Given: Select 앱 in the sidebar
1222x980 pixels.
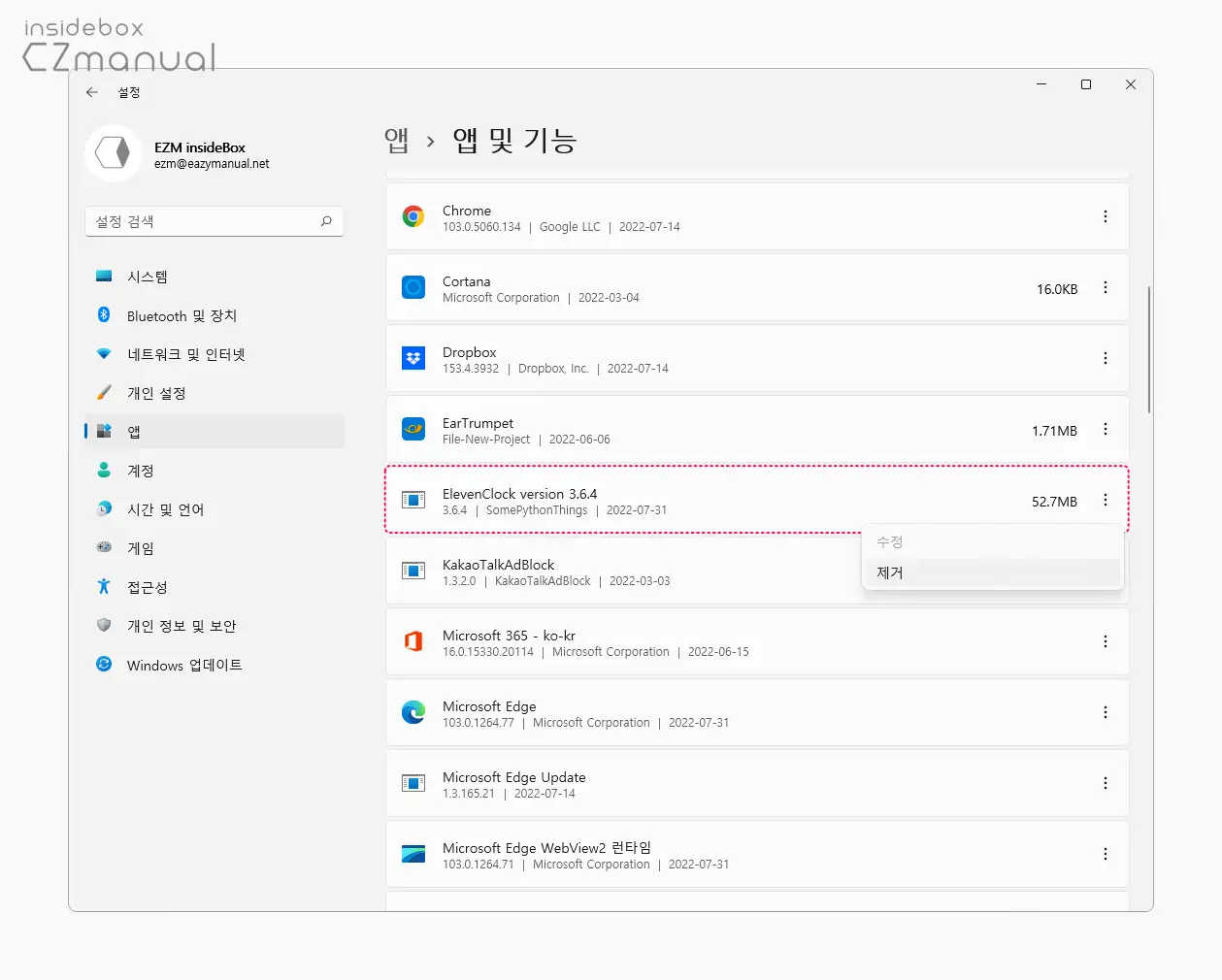Looking at the screenshot, I should point(215,432).
